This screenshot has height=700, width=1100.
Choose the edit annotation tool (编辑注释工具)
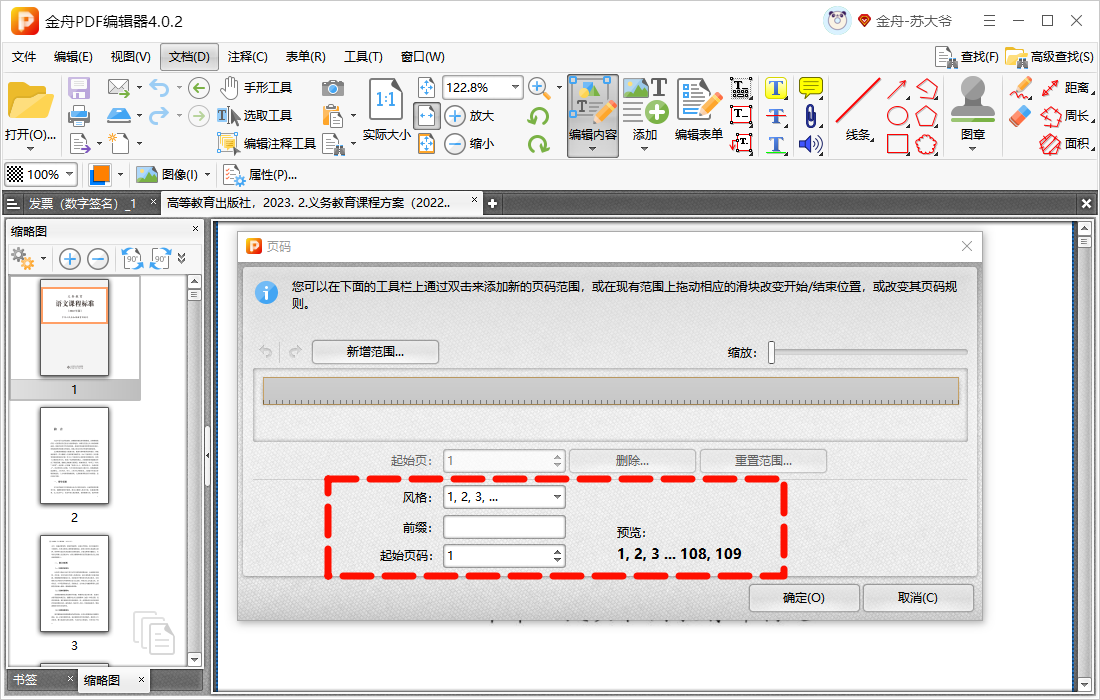click(266, 144)
